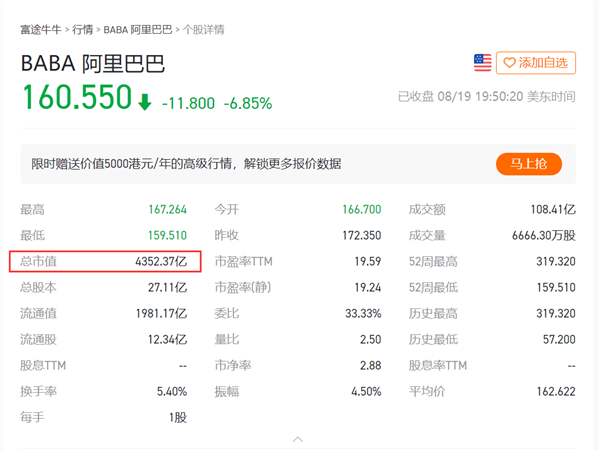Image resolution: width=600 pixels, height=452 pixels.
Task: Click the US flag market icon
Action: coord(483,63)
